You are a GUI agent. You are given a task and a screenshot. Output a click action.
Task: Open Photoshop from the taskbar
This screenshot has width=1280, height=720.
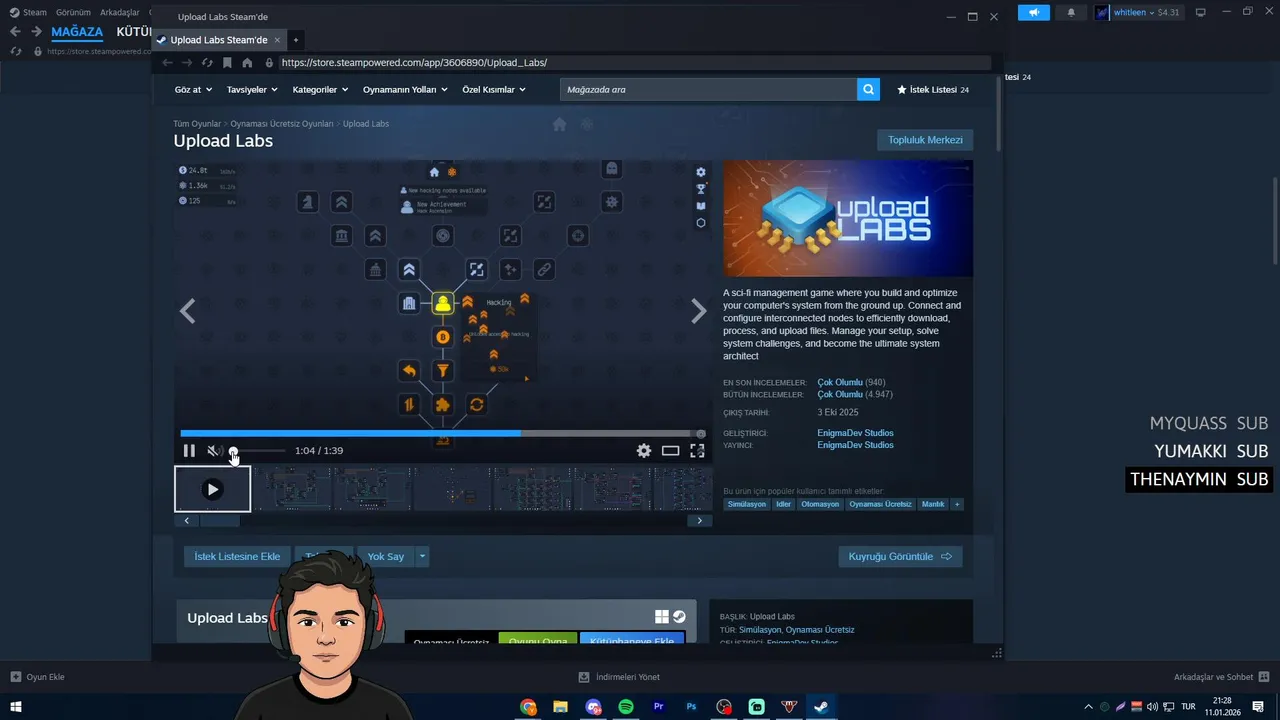[x=691, y=707]
